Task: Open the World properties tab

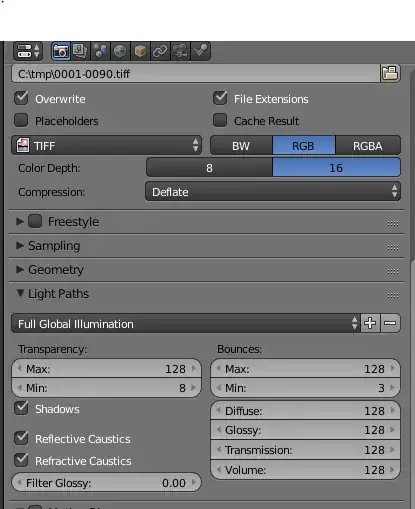Action: 120,51
